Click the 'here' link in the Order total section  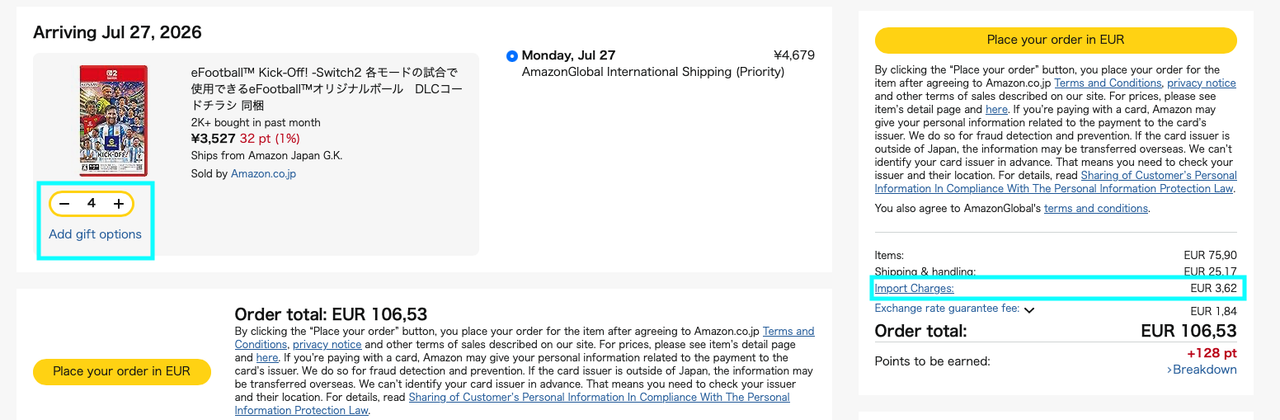tap(267, 357)
